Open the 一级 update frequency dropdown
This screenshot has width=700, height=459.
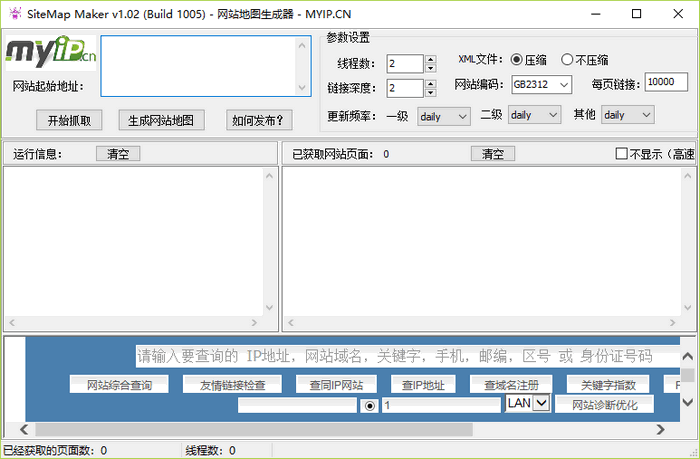444,117
